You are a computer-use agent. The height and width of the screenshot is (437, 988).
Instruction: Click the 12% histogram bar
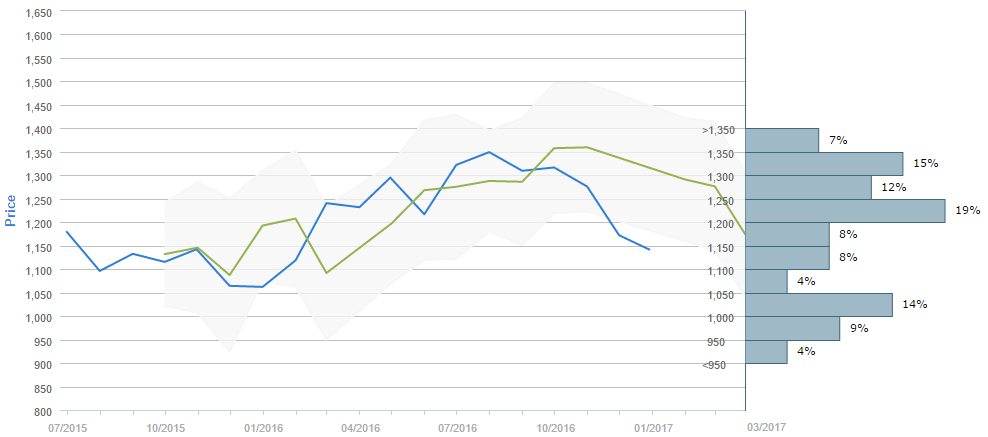(808, 188)
